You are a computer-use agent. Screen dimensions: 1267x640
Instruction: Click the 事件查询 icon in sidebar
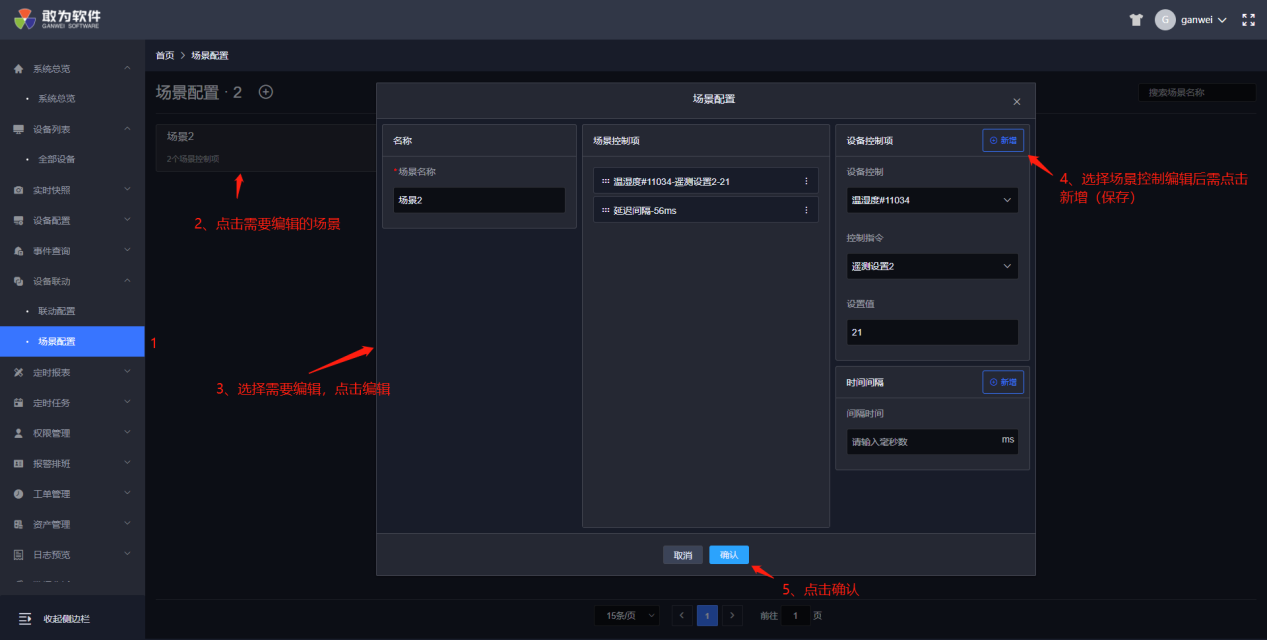pos(19,251)
